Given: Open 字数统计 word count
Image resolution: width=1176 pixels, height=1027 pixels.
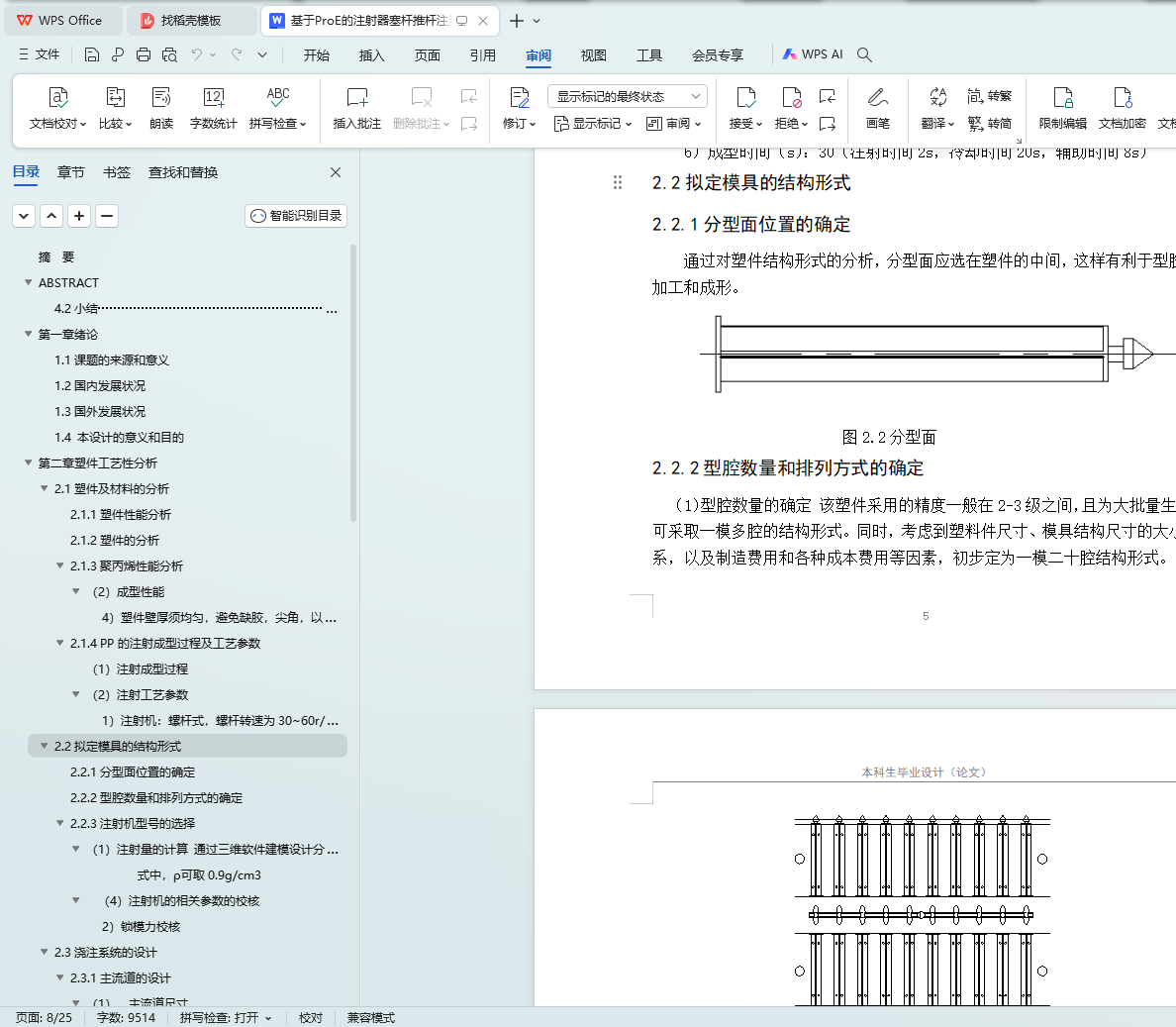Looking at the screenshot, I should [x=213, y=108].
